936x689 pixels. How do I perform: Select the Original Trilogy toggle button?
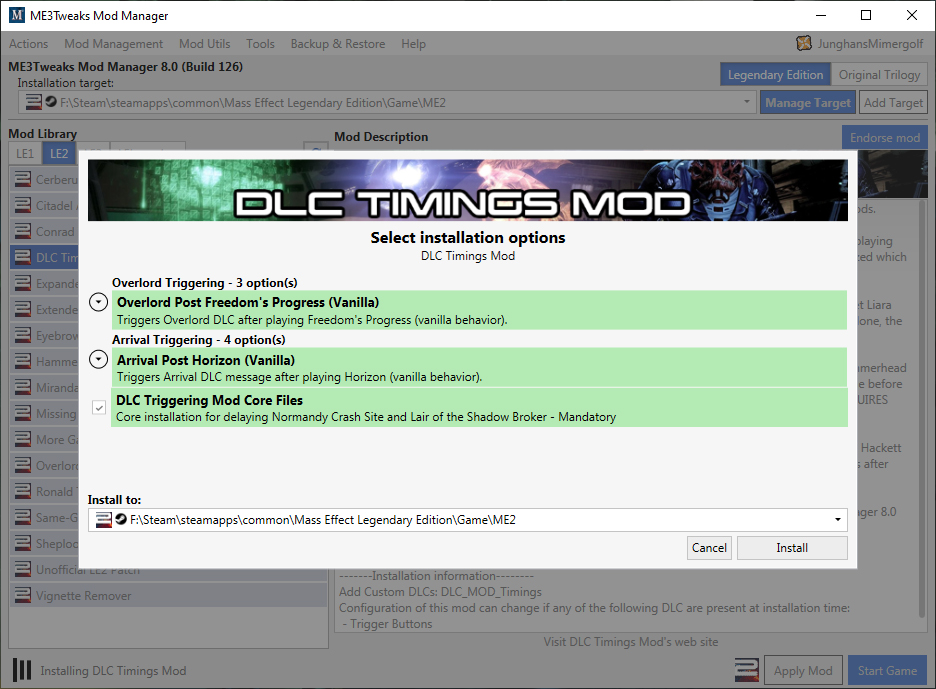(x=879, y=75)
